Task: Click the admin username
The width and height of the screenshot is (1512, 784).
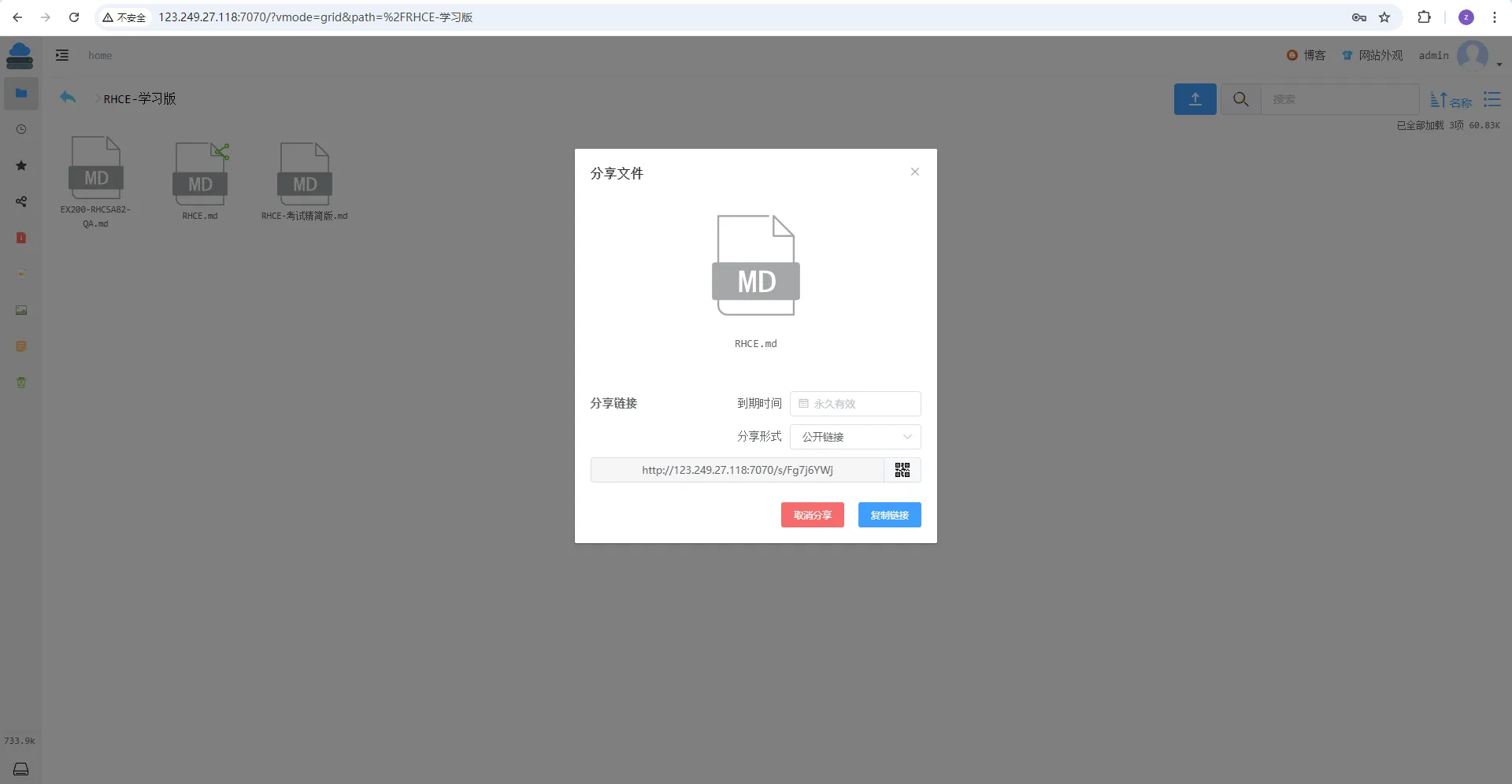Action: [1434, 55]
